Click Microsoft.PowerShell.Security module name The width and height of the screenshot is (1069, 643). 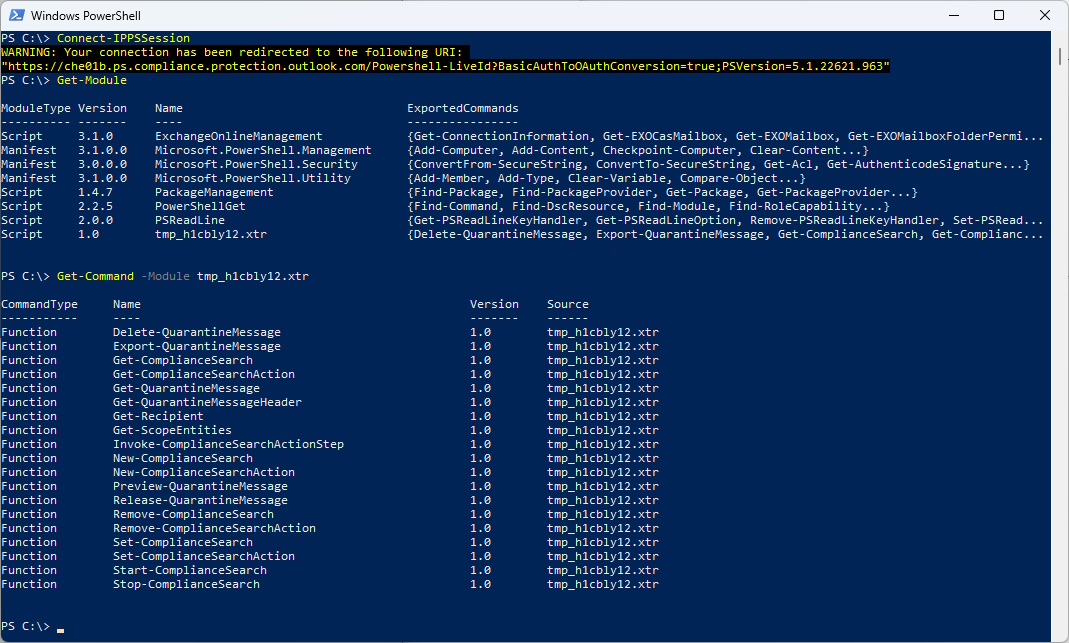point(256,164)
